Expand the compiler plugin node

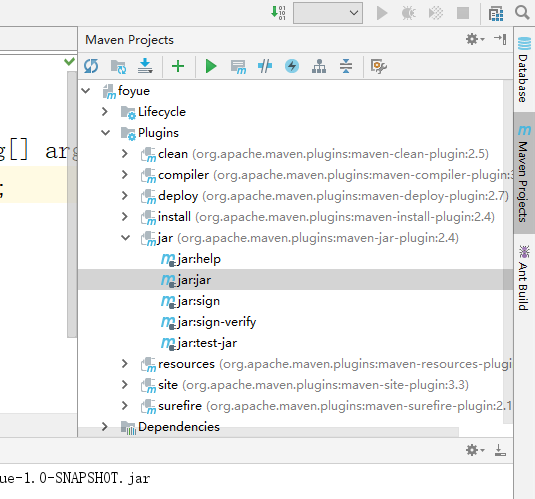coord(125,175)
